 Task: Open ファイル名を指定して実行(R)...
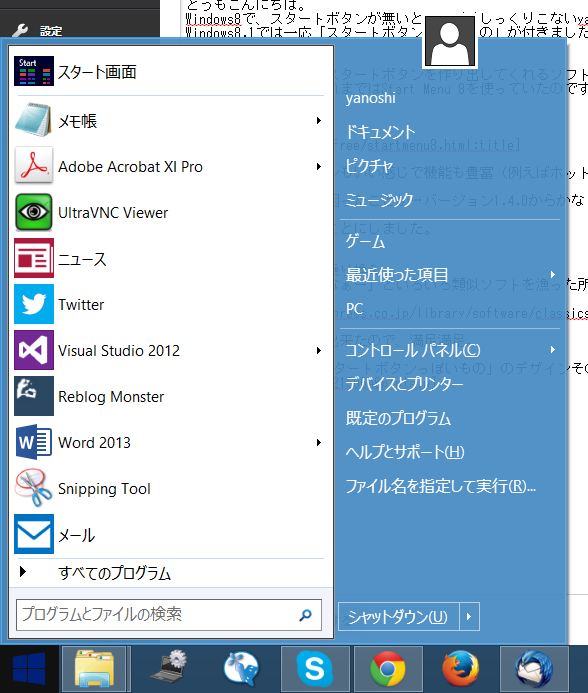[440, 486]
